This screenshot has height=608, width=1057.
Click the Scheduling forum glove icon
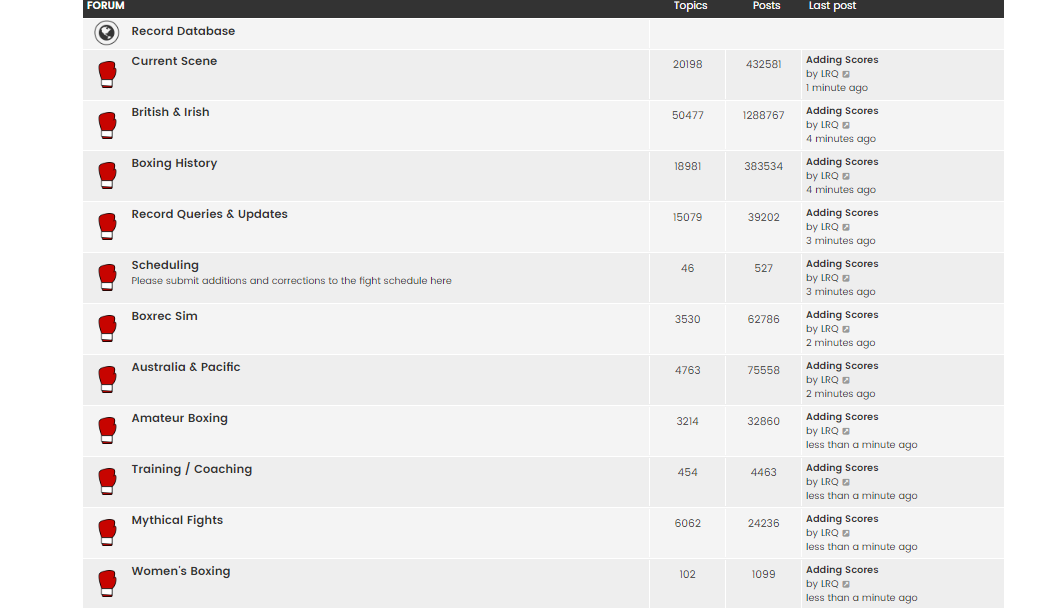[107, 278]
